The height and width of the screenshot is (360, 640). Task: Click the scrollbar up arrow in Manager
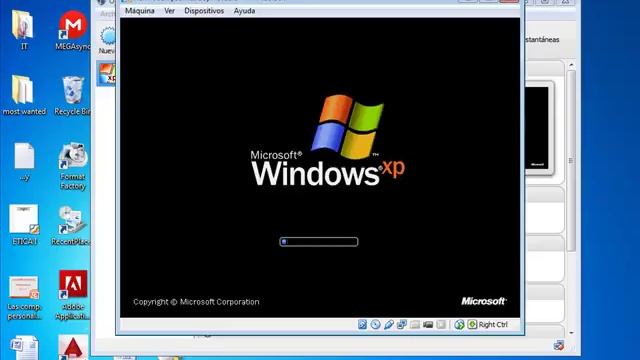click(571, 65)
